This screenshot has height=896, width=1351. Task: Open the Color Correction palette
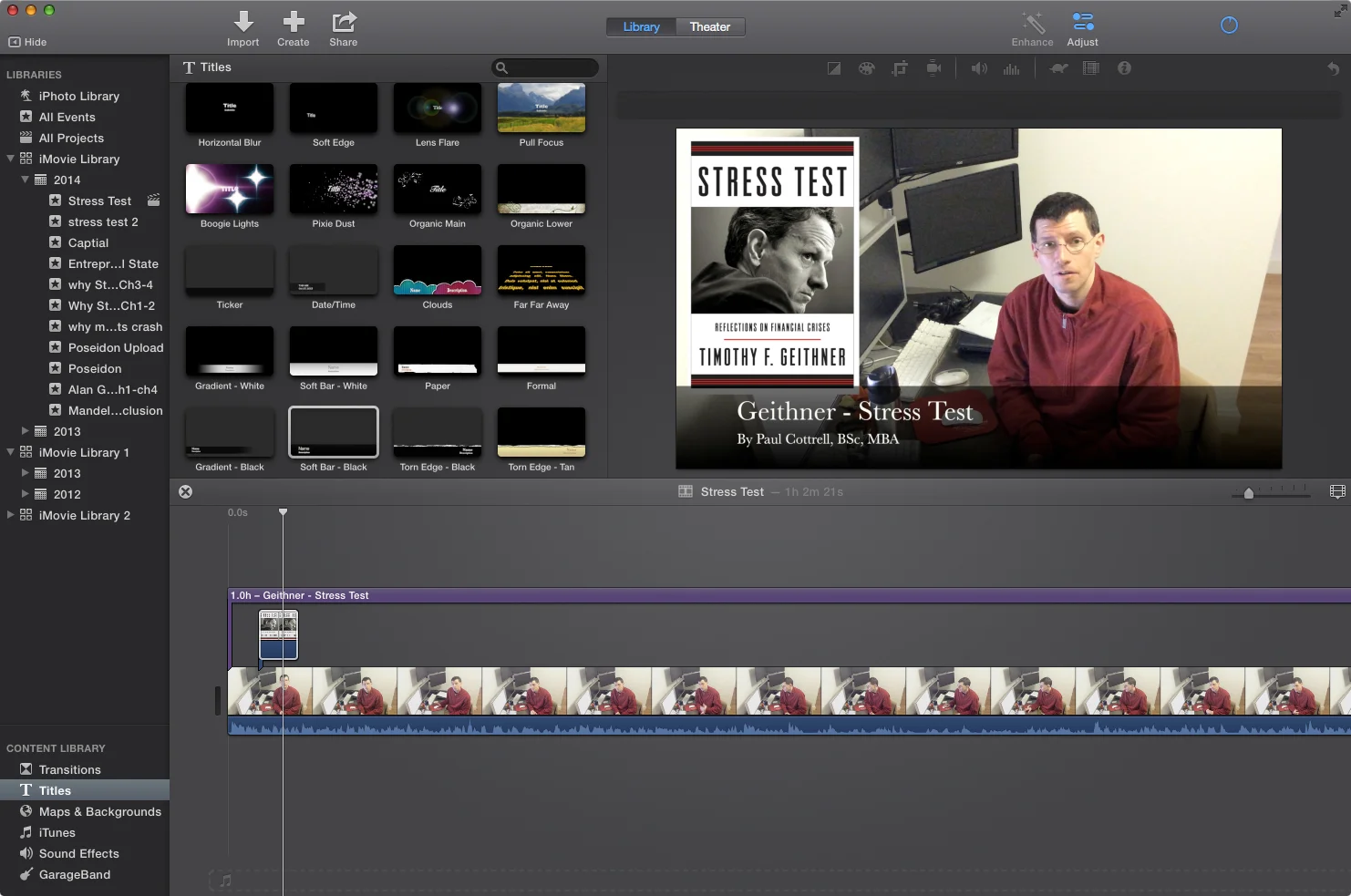[x=866, y=68]
